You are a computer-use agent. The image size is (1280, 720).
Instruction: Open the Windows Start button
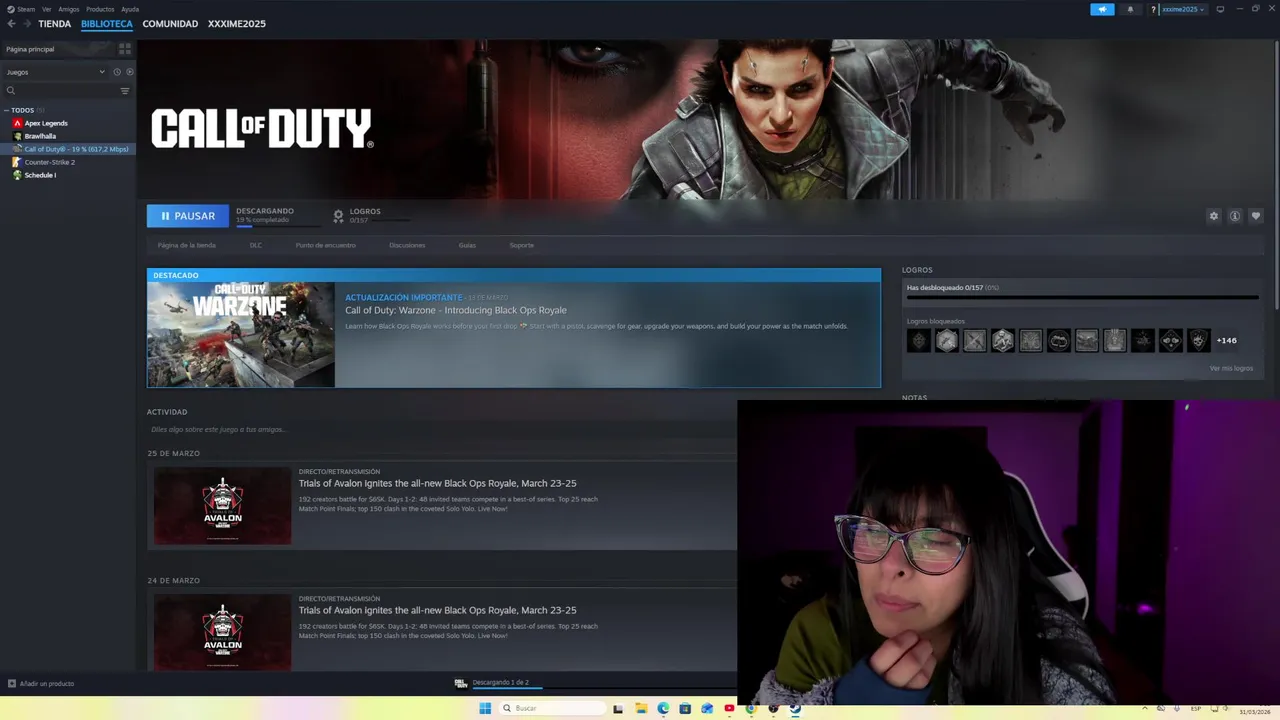pyautogui.click(x=485, y=708)
